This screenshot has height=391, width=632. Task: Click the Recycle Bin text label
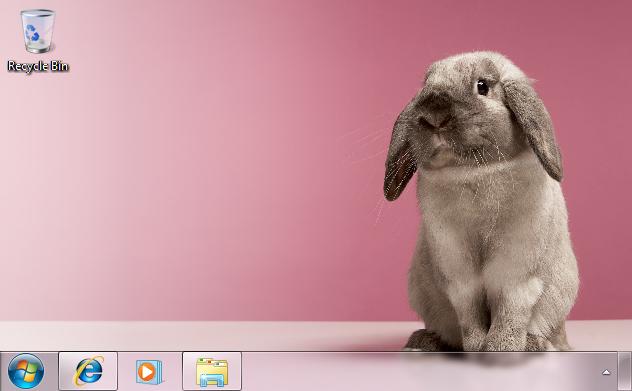[38, 66]
